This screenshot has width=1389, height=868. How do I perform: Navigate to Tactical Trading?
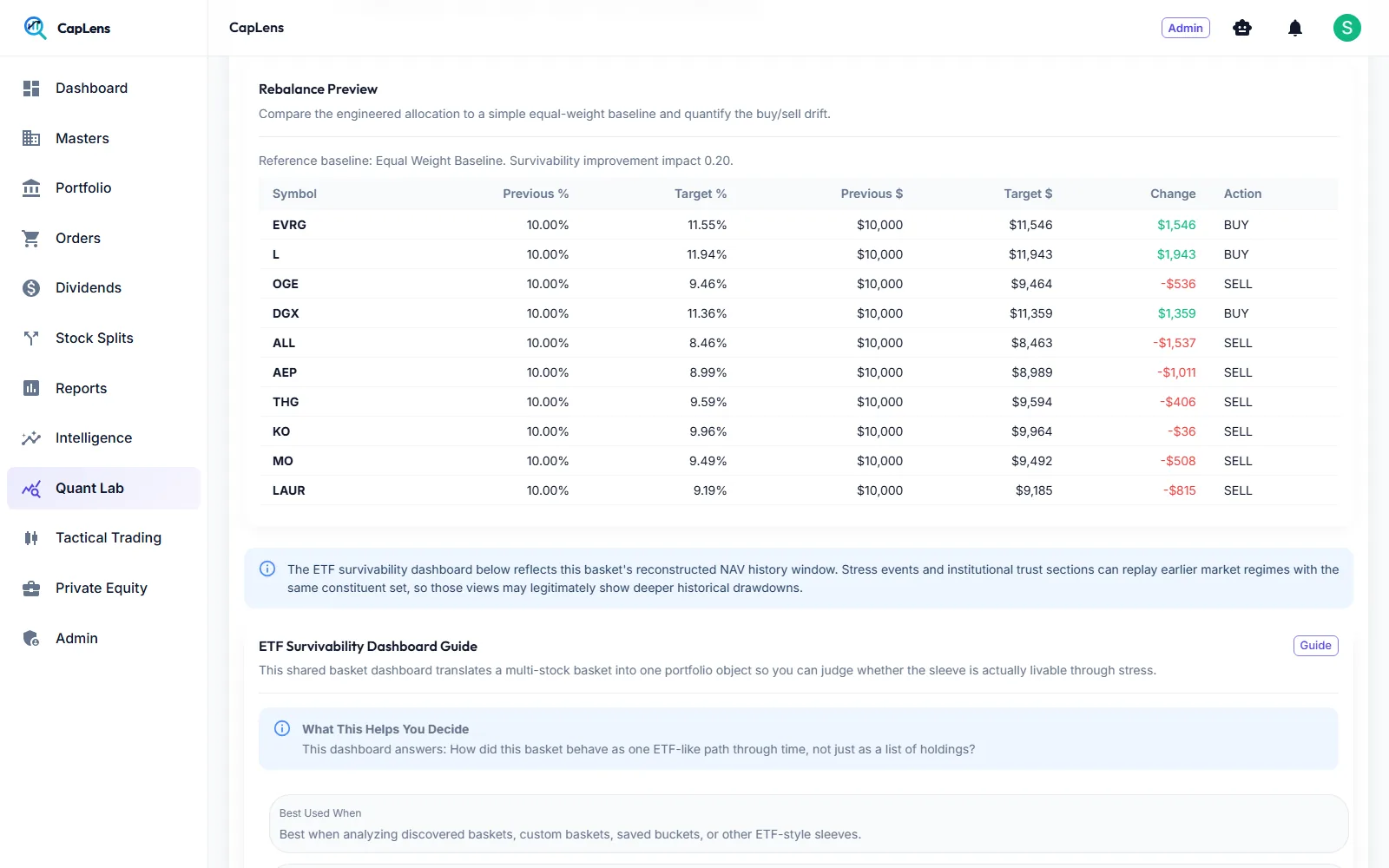104,538
